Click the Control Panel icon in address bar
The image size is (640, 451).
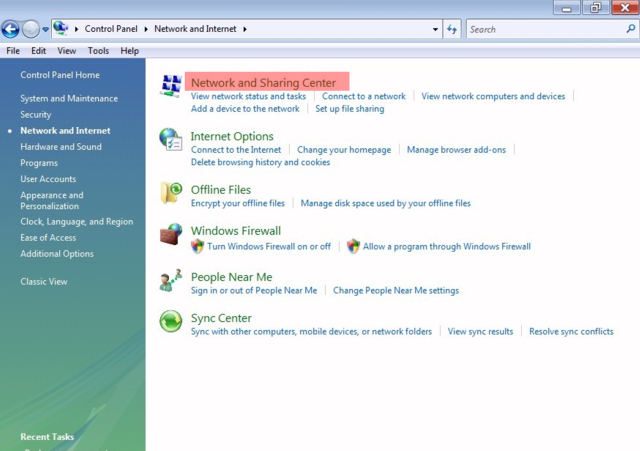pos(61,28)
